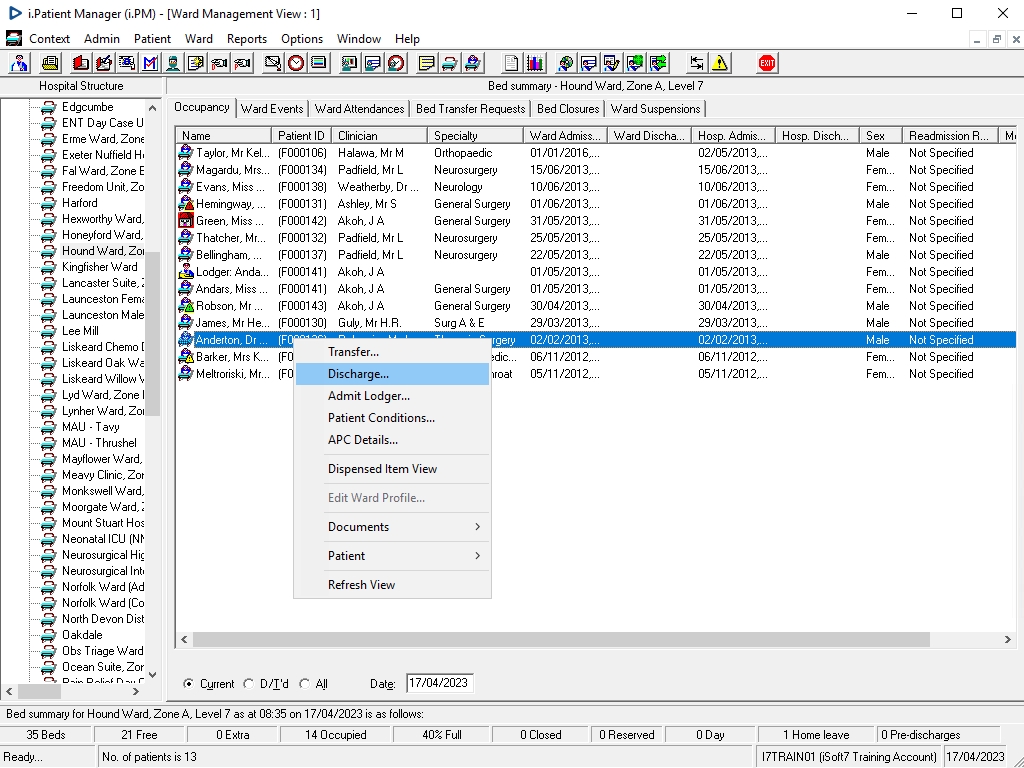
Task: Click the globe with person toolbar icon
Action: pyautogui.click(x=566, y=63)
